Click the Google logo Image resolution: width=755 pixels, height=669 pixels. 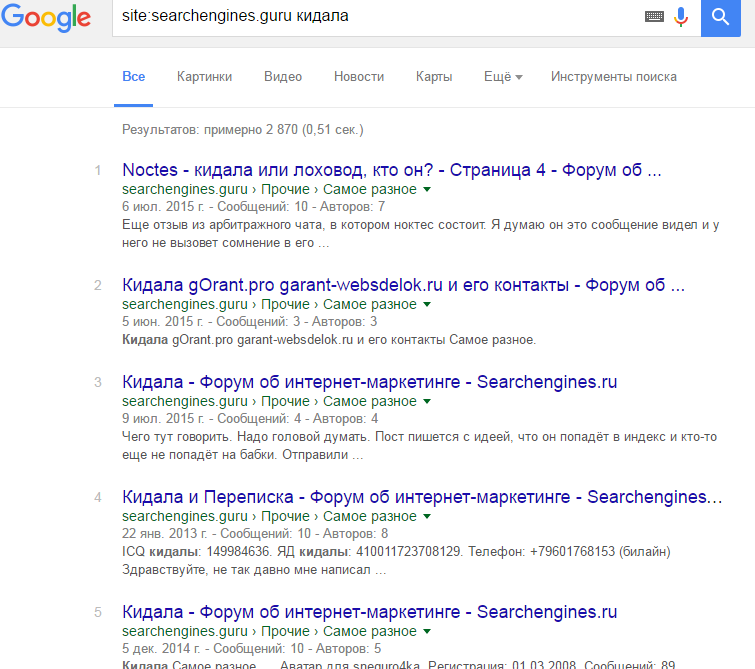pos(46,18)
